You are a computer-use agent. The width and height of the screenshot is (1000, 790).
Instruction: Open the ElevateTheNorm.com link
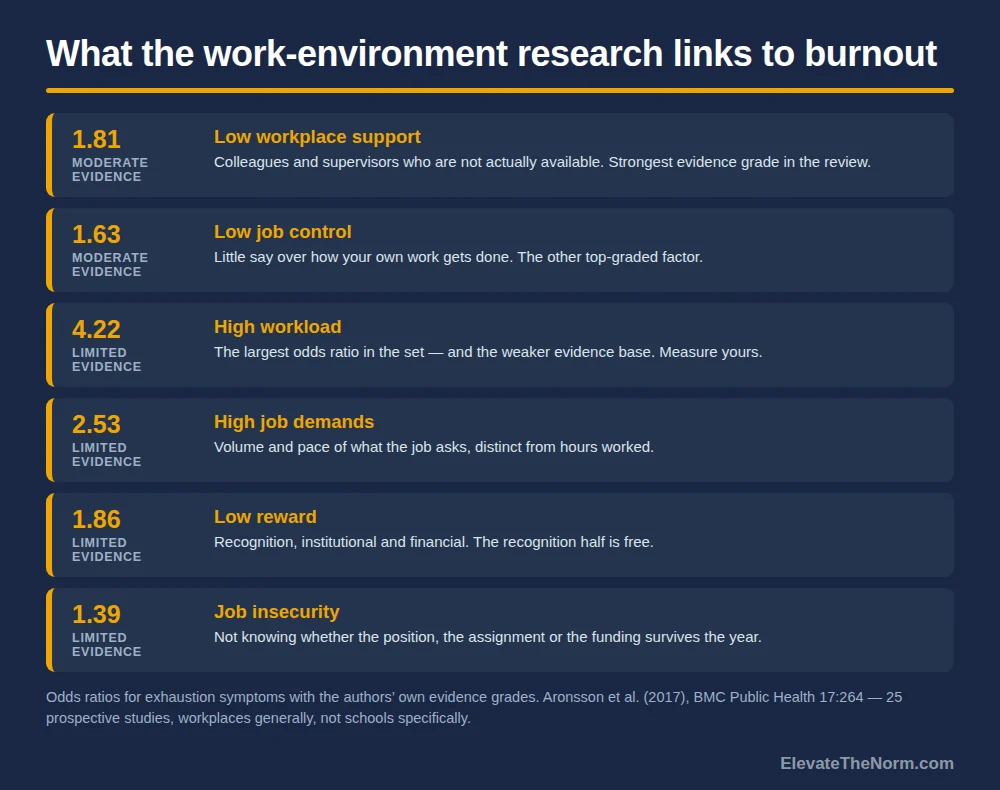(867, 764)
